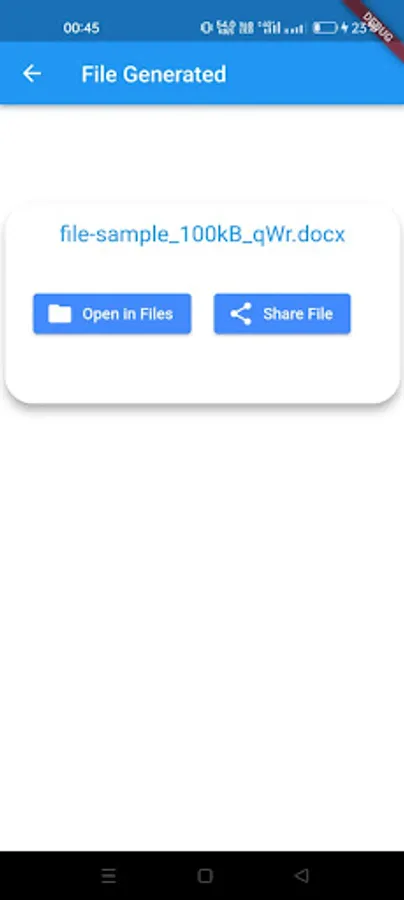Open Android recents with three-line nav icon
Viewport: 404px width, 900px height.
pyautogui.click(x=108, y=875)
